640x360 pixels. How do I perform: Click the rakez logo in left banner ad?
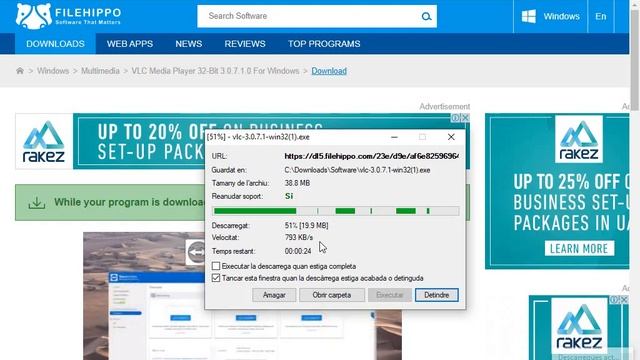[x=44, y=141]
